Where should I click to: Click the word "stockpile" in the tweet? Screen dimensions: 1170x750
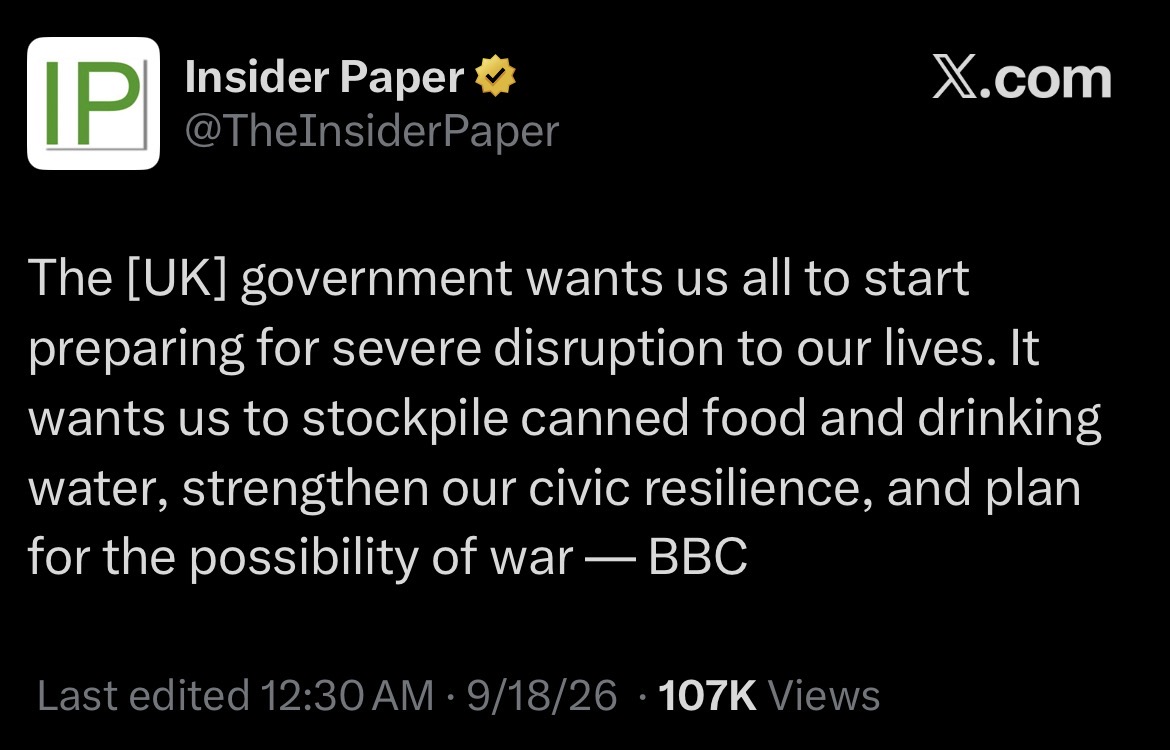[405, 418]
